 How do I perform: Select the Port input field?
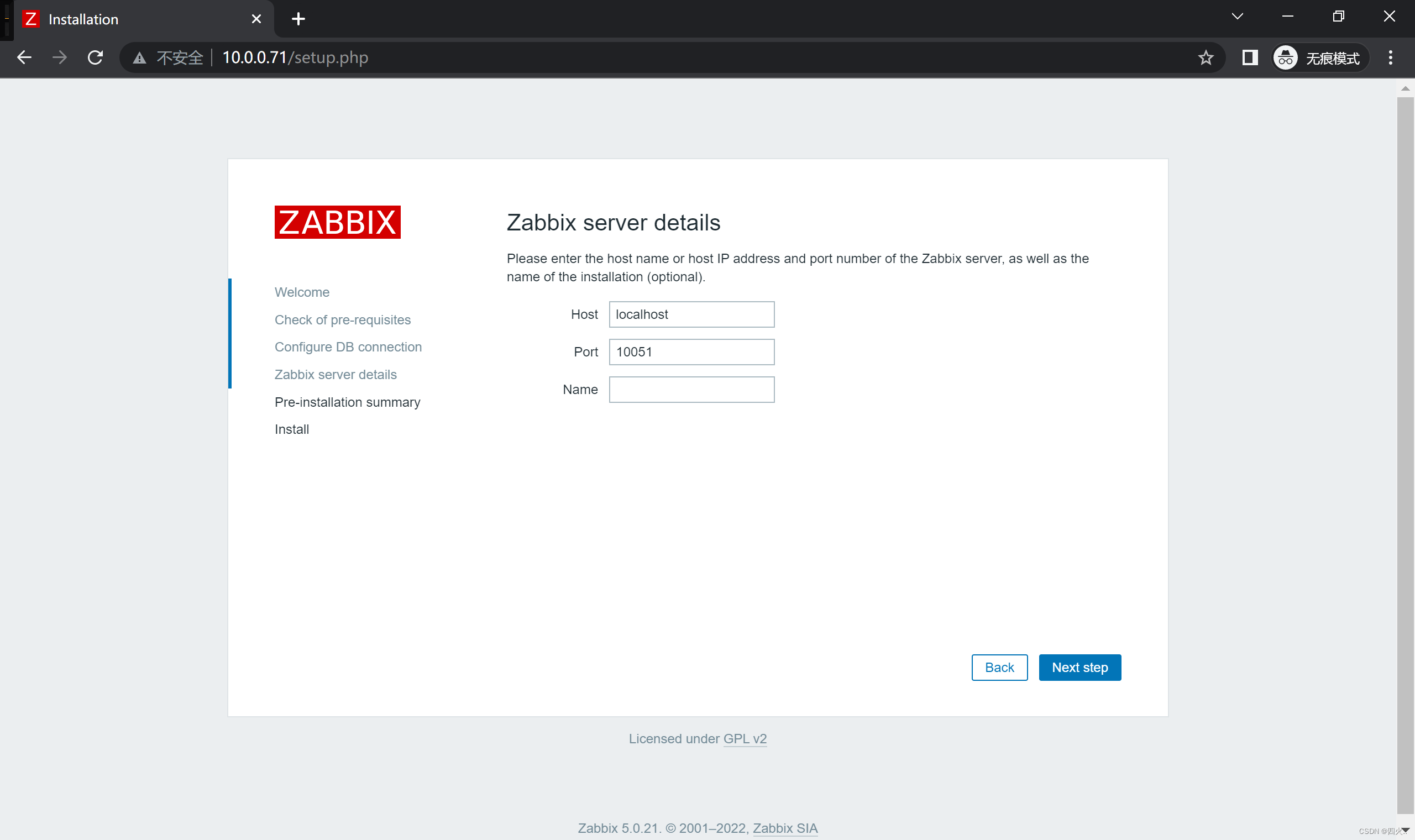[693, 351]
